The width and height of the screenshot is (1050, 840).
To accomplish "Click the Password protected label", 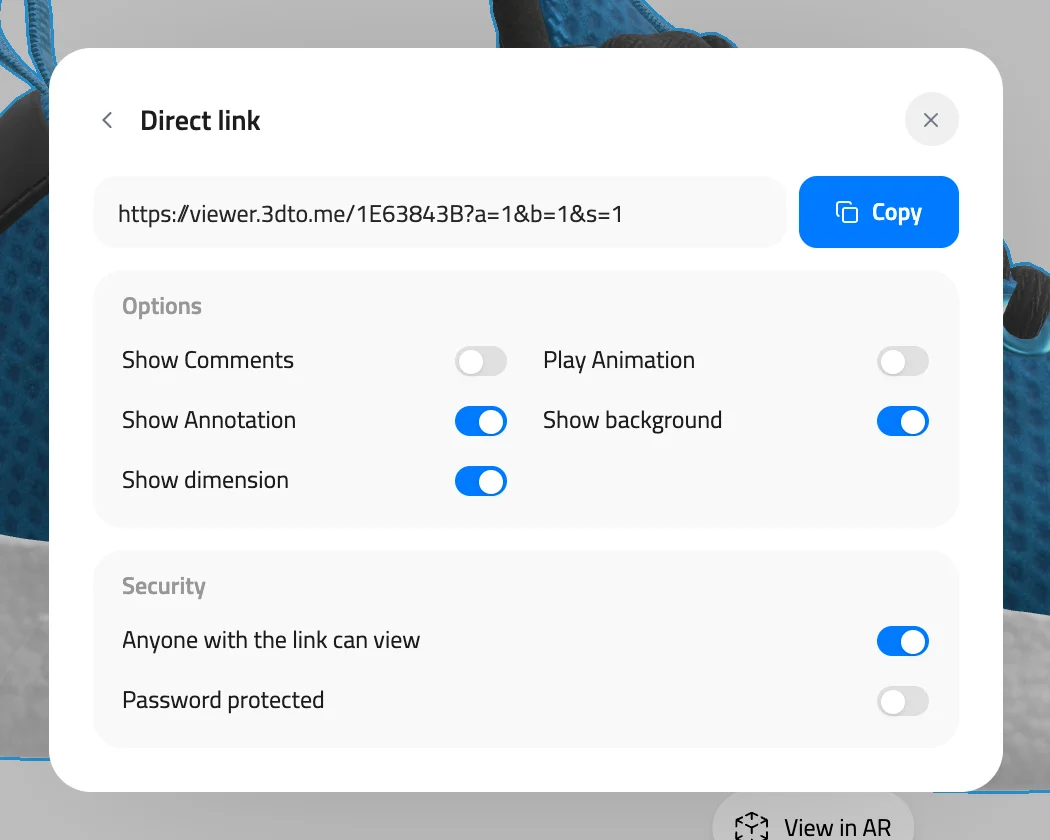I will point(223,701).
